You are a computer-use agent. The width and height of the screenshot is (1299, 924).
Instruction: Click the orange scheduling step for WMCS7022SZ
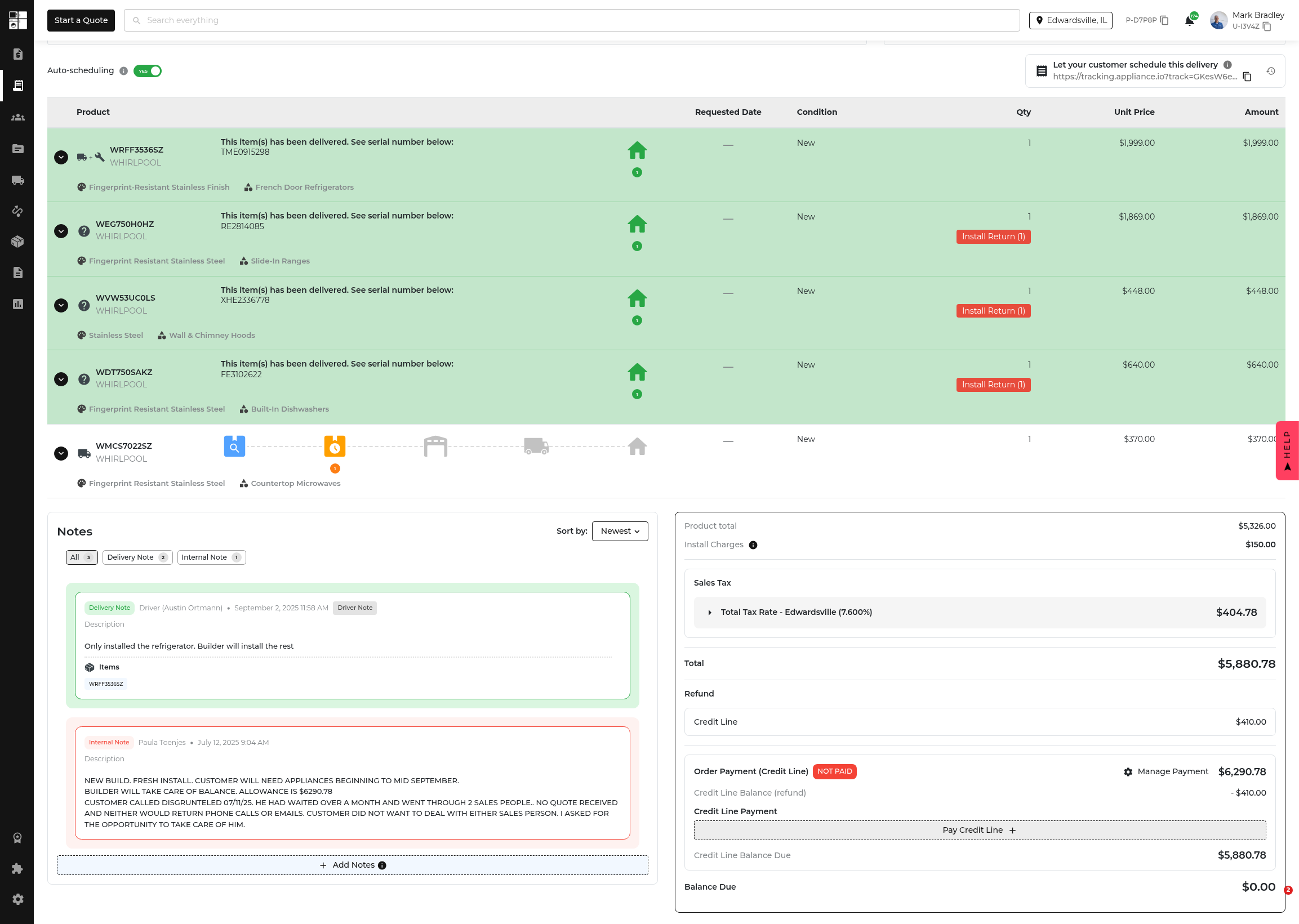[335, 447]
